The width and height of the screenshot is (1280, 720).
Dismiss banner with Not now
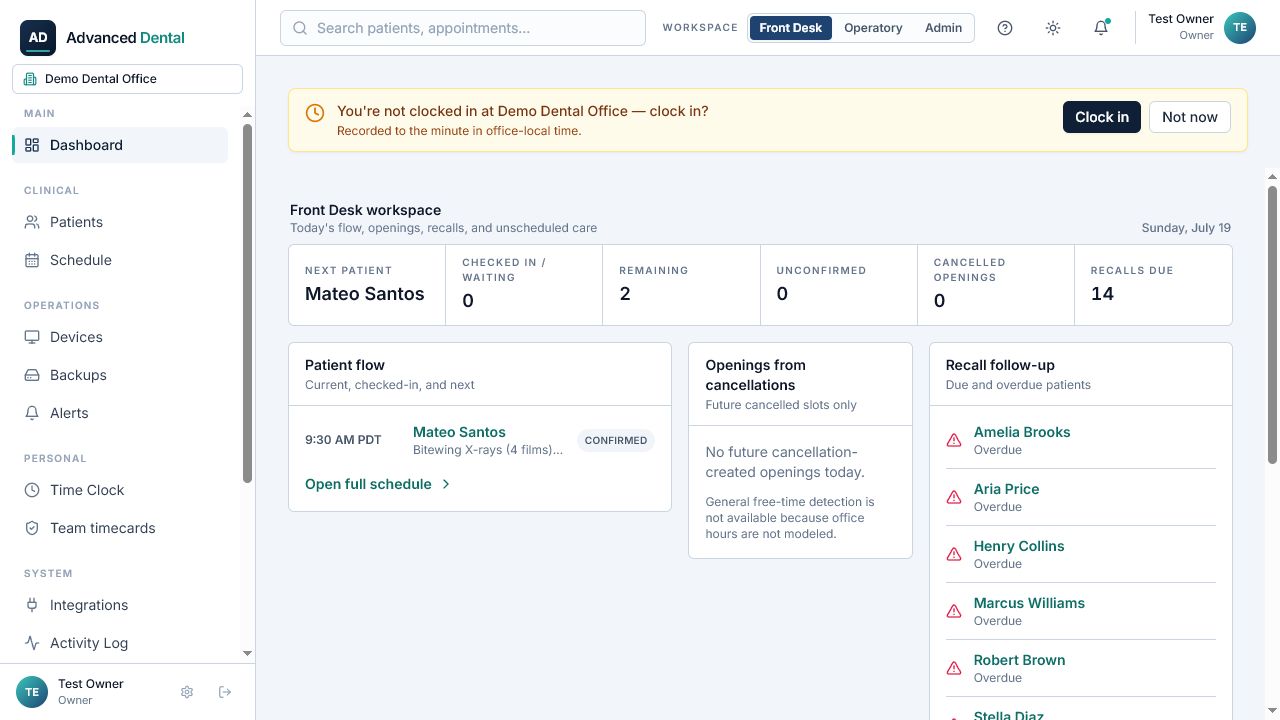pyautogui.click(x=1190, y=117)
